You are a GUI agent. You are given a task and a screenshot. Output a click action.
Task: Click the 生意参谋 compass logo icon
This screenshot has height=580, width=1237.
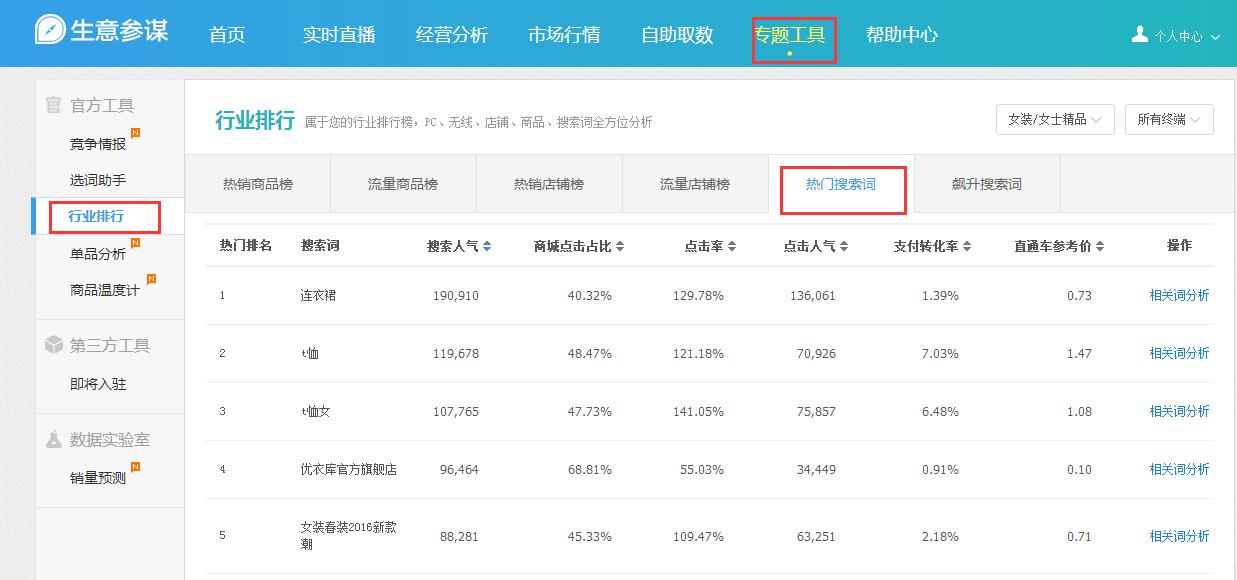point(50,30)
